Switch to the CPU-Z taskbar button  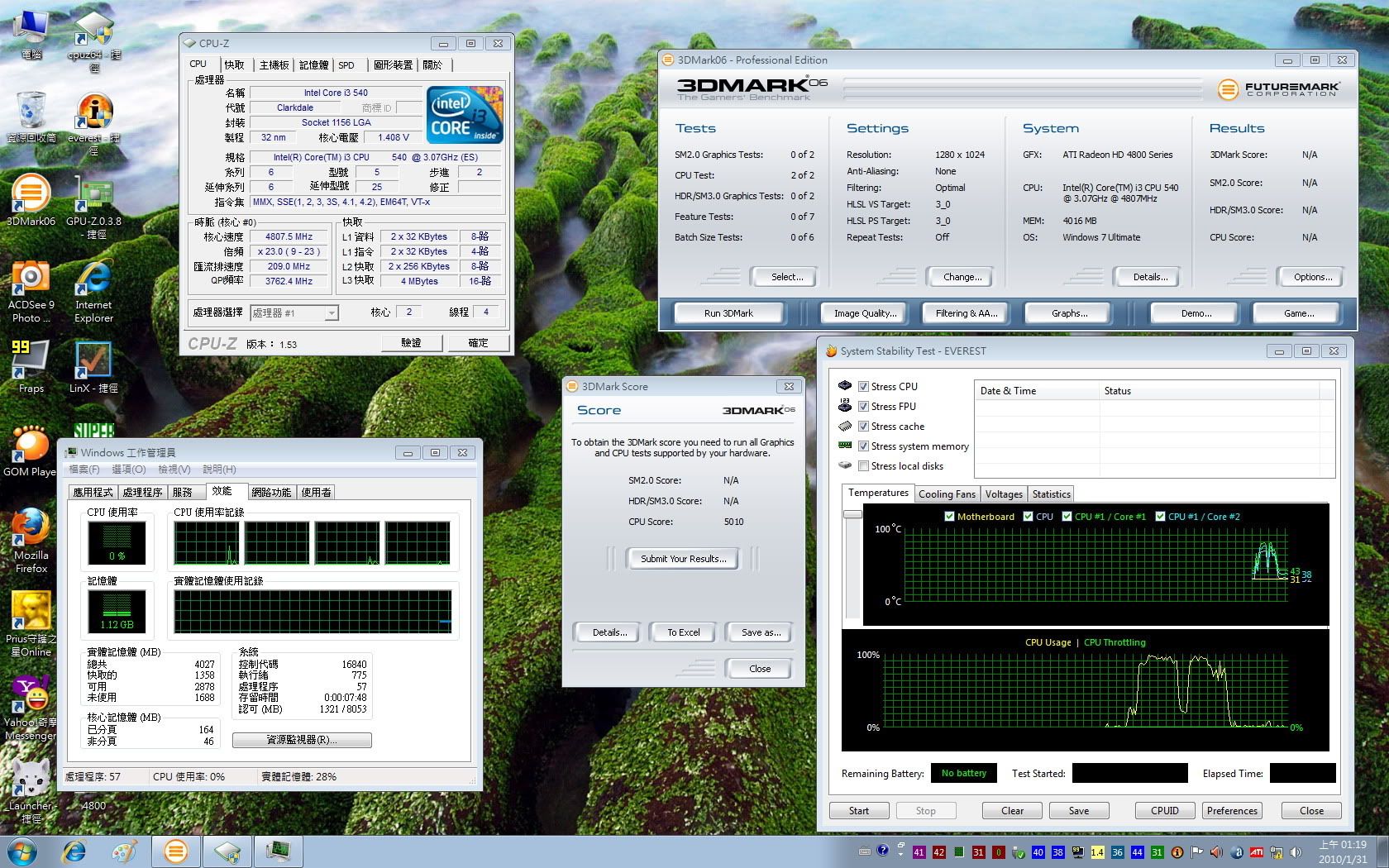(227, 851)
